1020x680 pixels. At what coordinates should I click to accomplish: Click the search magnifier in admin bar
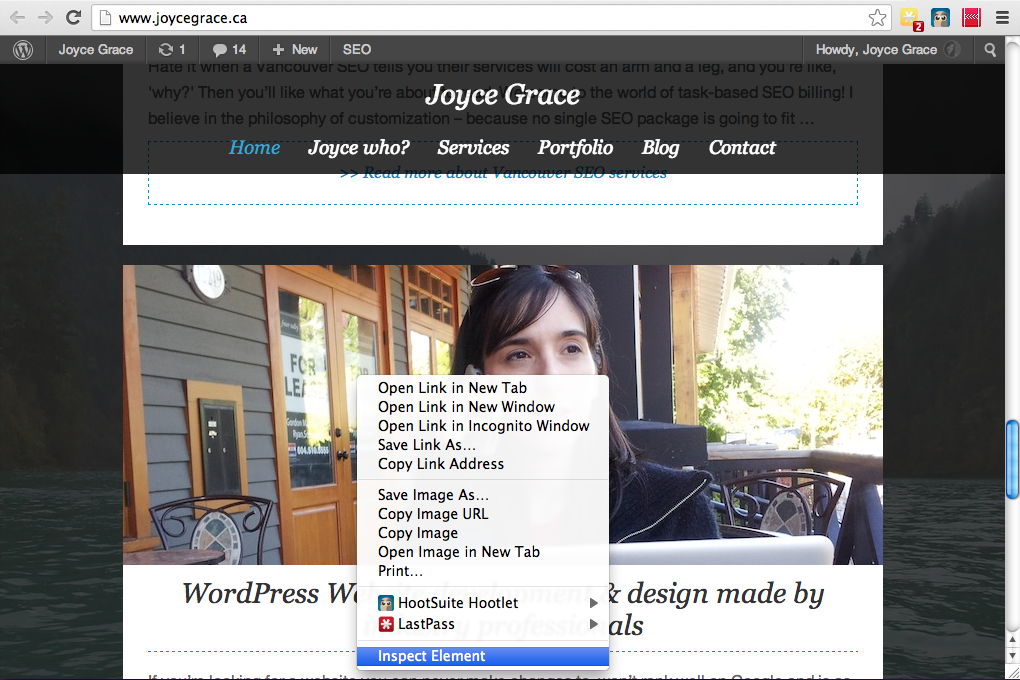point(990,49)
